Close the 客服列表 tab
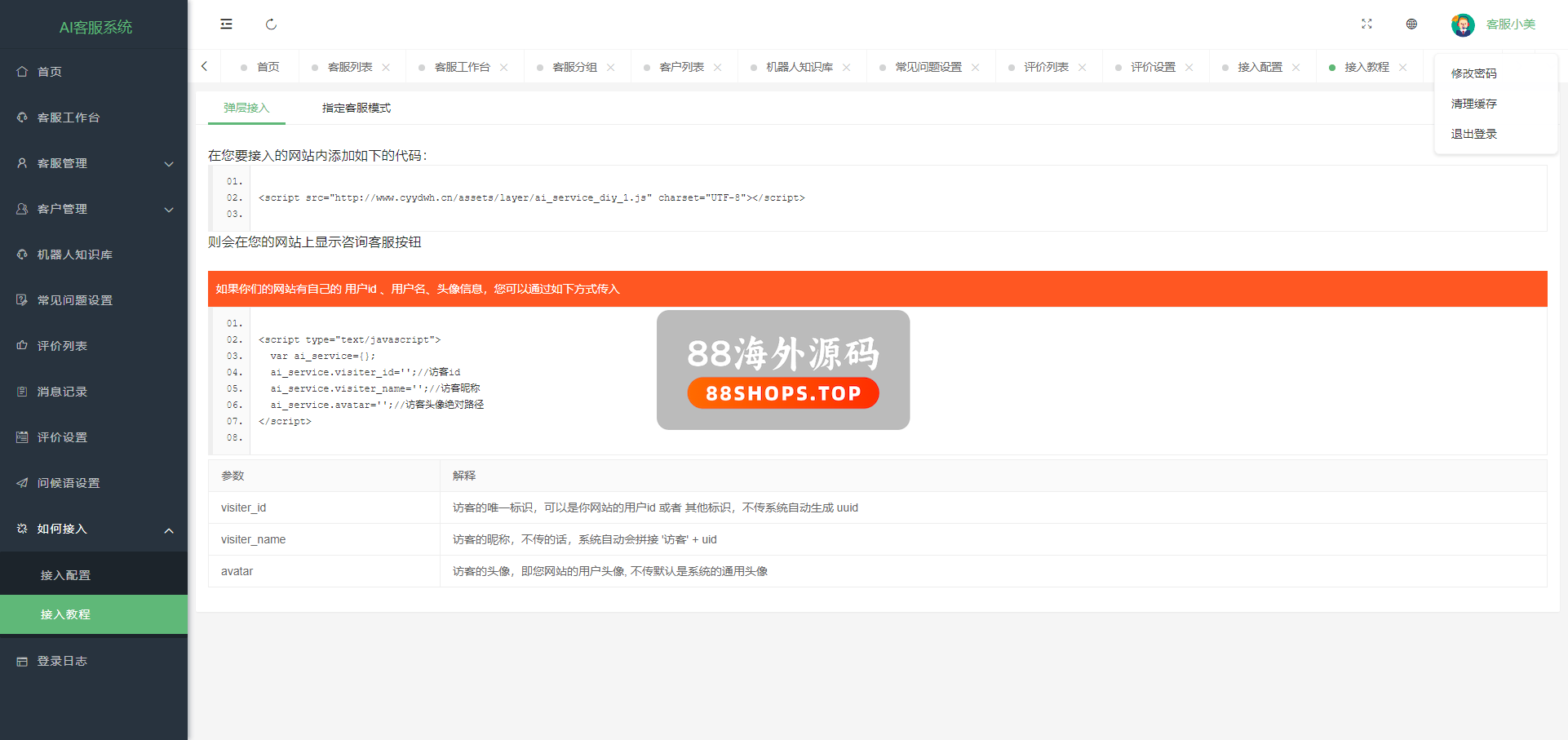The height and width of the screenshot is (740, 1568). click(x=386, y=68)
